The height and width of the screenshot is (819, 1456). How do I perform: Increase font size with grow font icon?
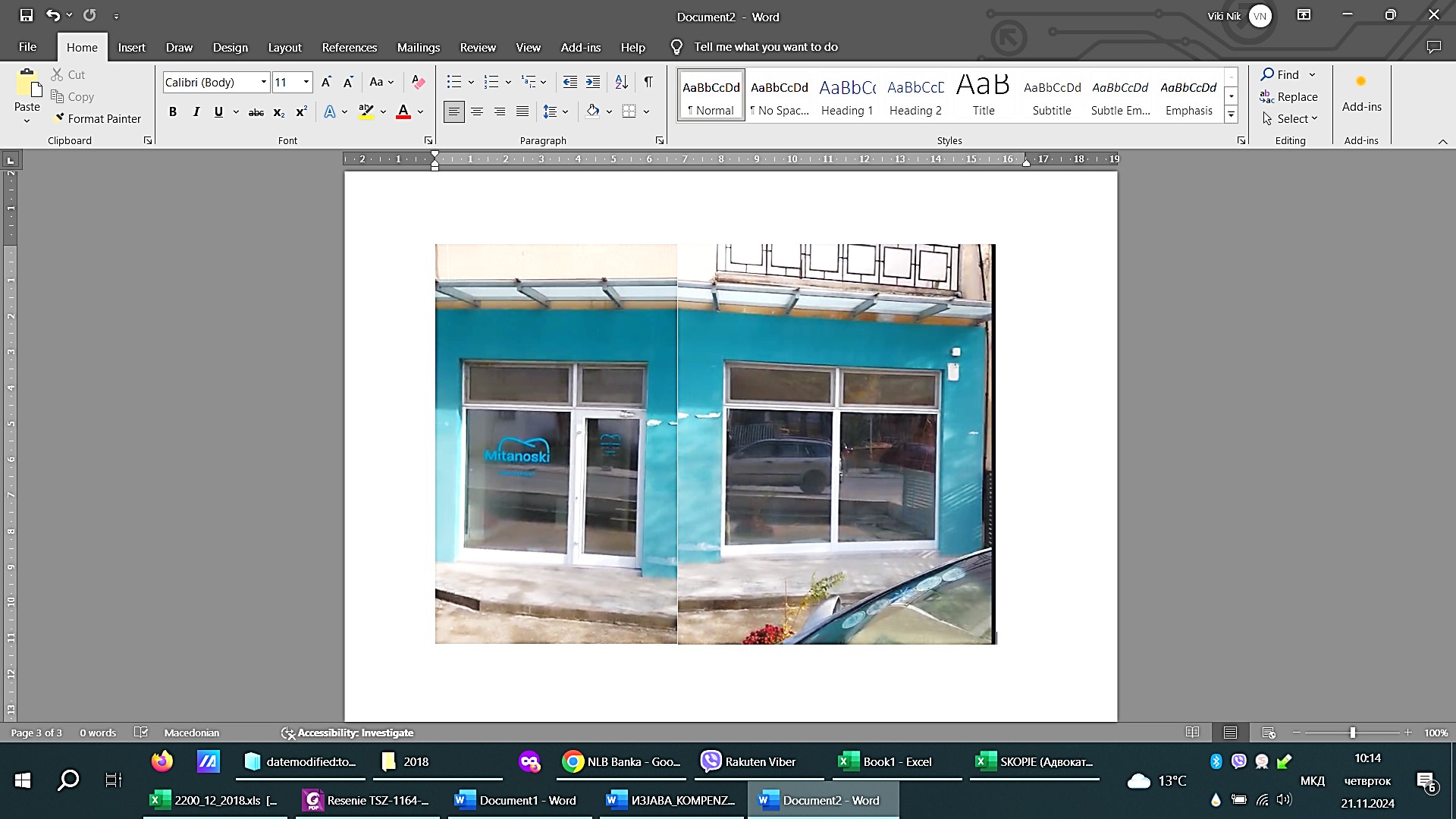click(x=326, y=82)
